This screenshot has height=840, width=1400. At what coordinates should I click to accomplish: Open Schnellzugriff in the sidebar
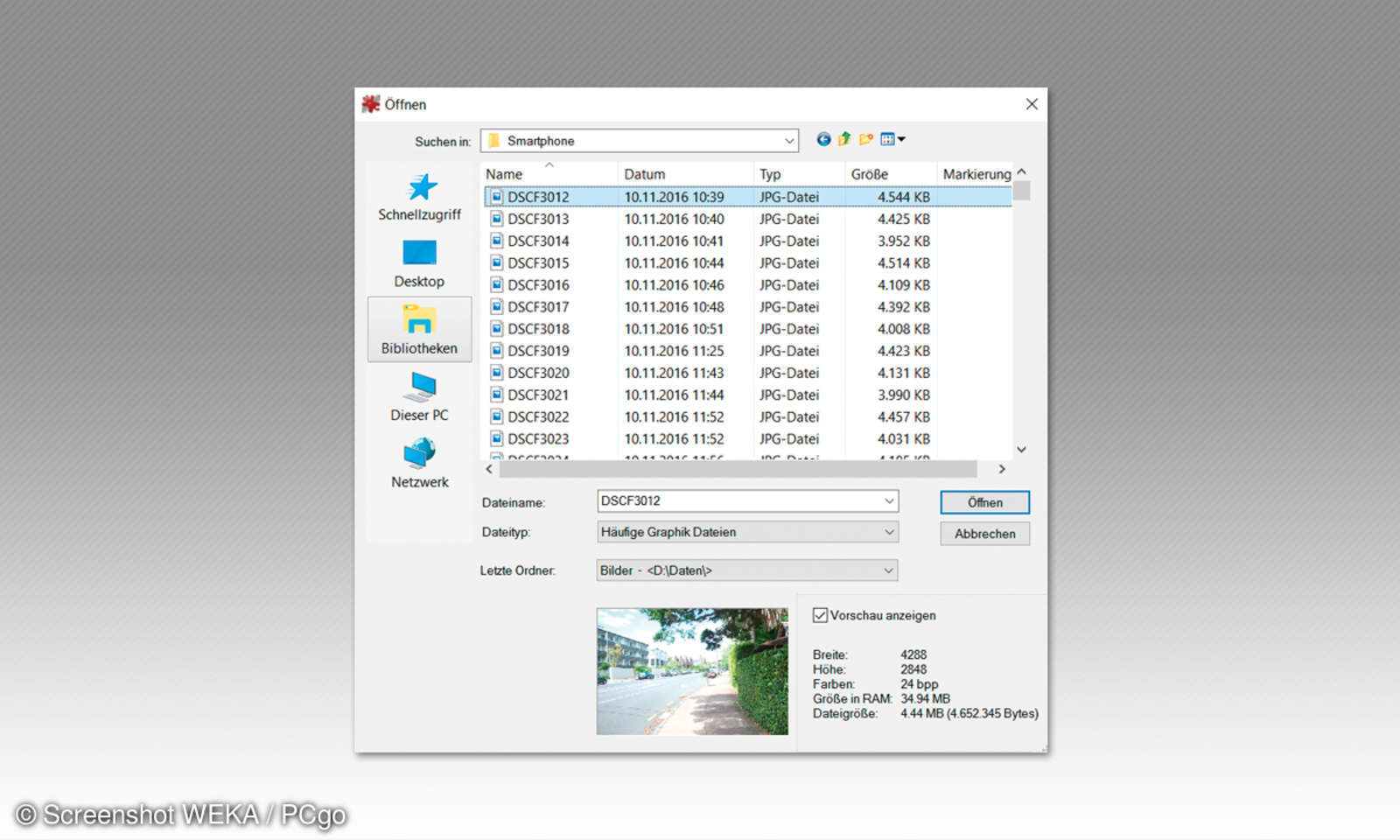click(419, 198)
